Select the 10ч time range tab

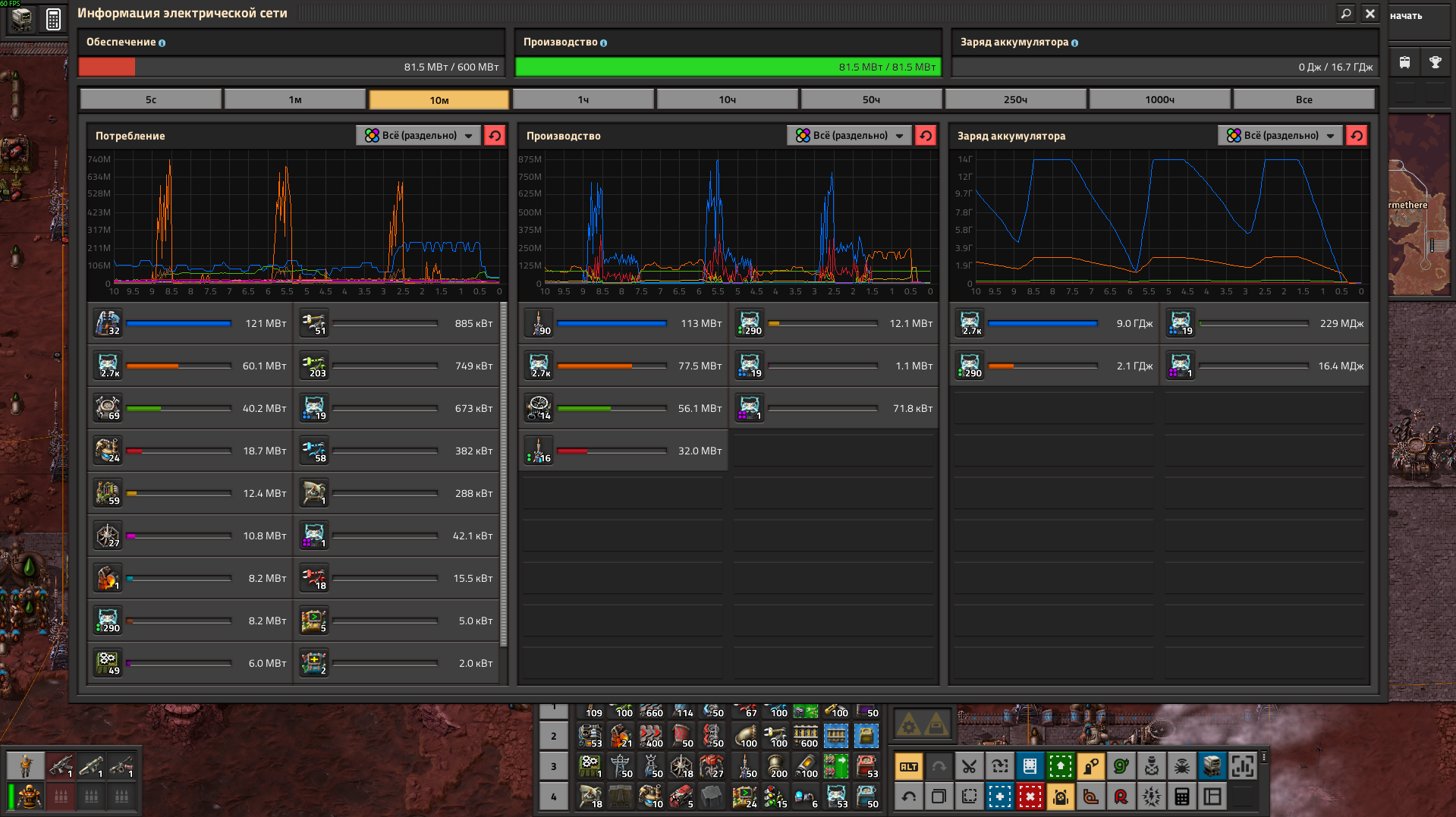pos(728,99)
